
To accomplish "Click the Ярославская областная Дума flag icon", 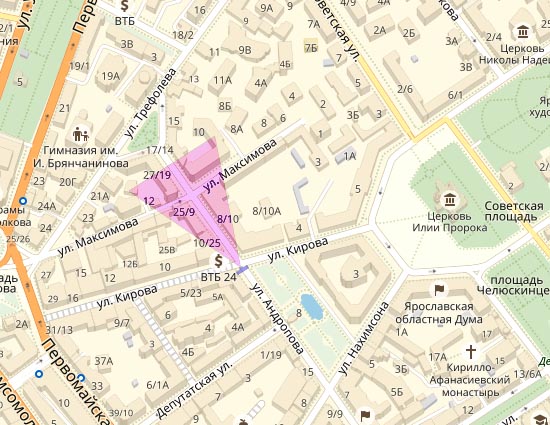I will (440, 291).
